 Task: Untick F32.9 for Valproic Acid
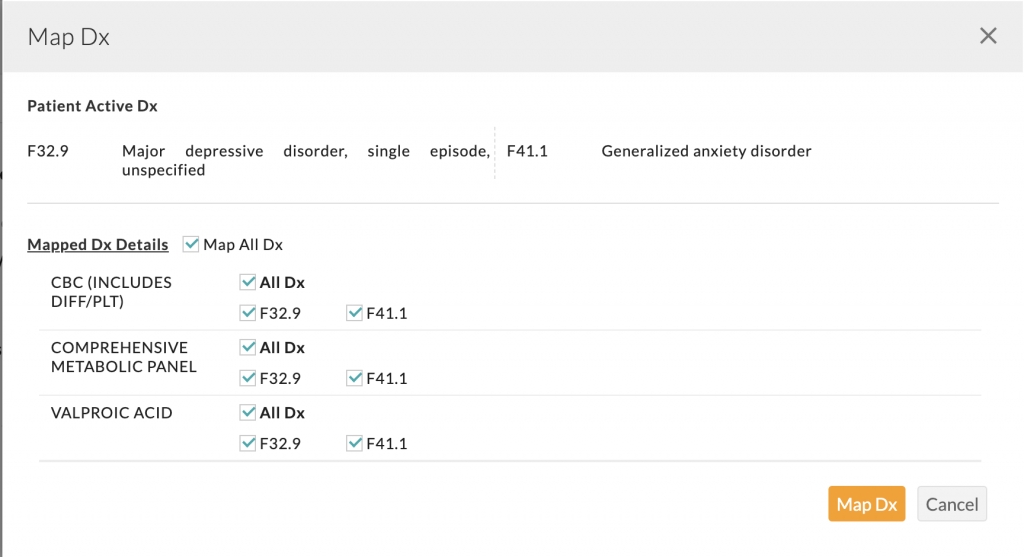pyautogui.click(x=248, y=444)
